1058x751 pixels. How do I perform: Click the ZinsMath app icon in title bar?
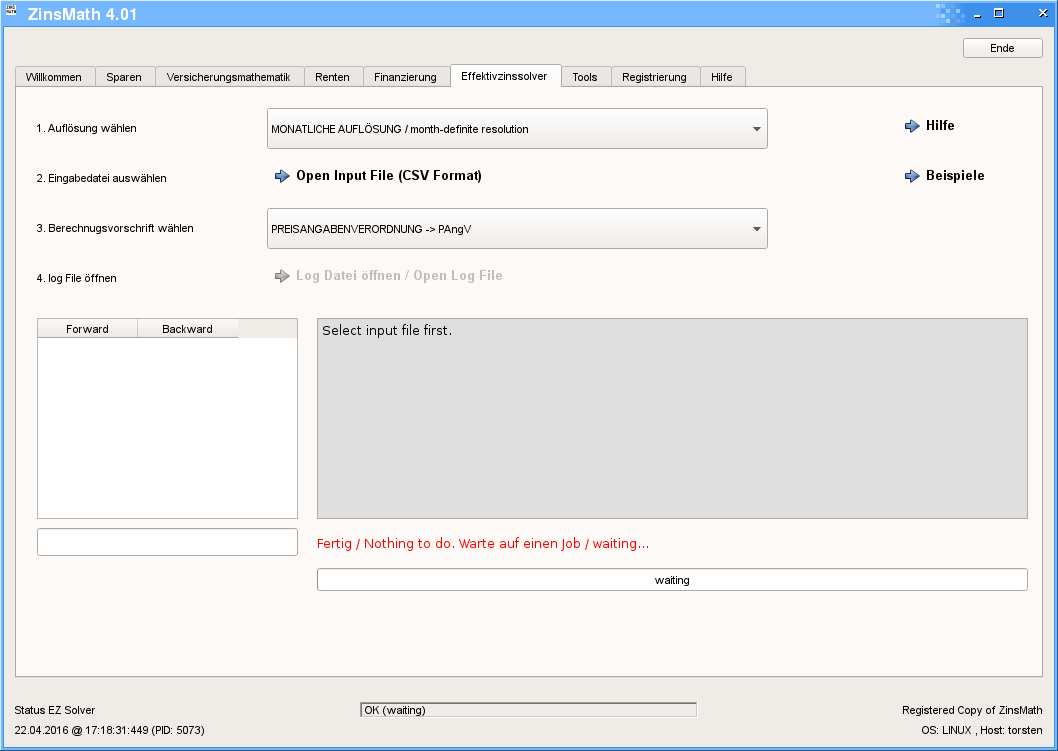click(12, 13)
